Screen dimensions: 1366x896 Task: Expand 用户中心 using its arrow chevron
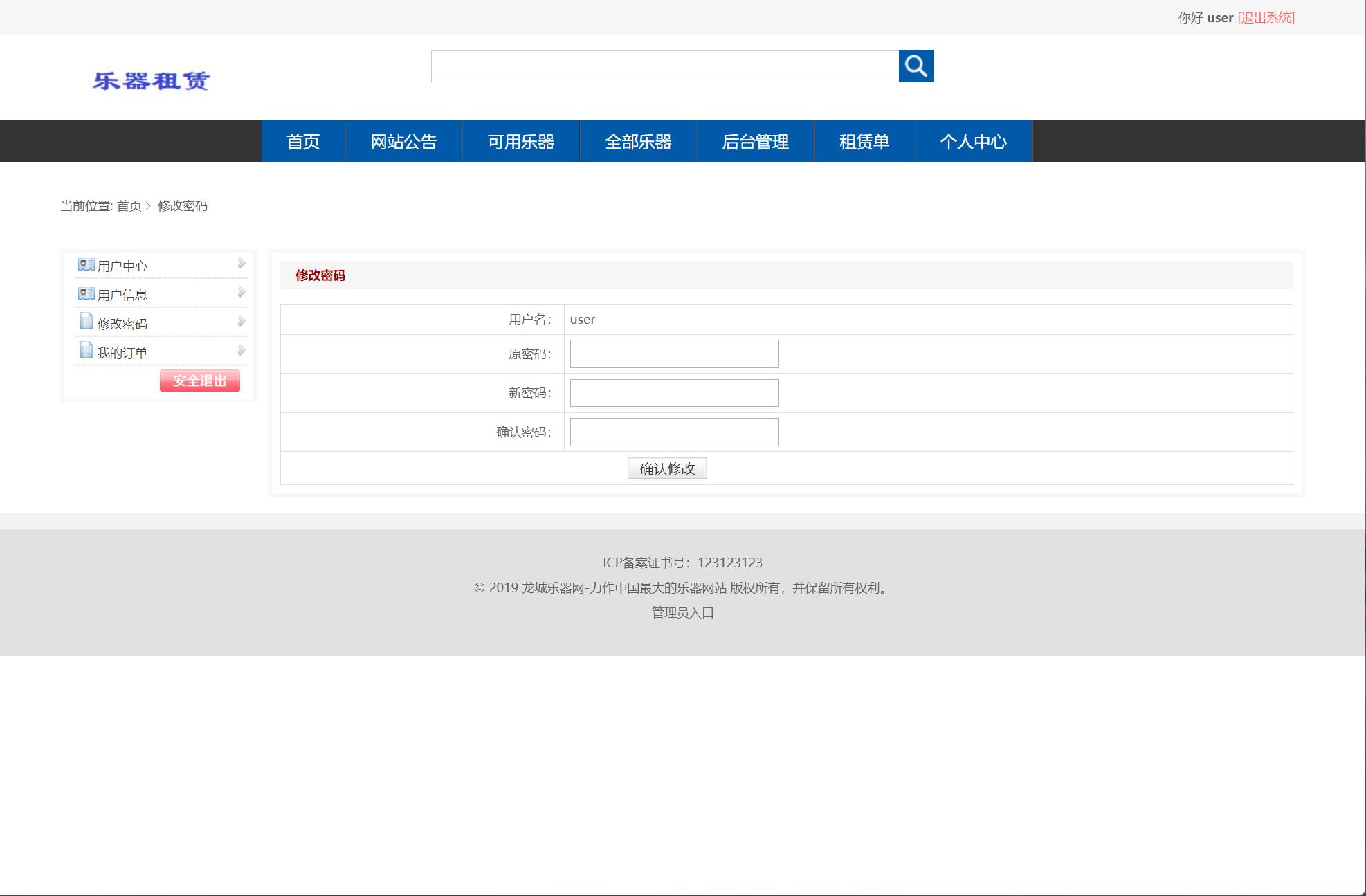(241, 263)
